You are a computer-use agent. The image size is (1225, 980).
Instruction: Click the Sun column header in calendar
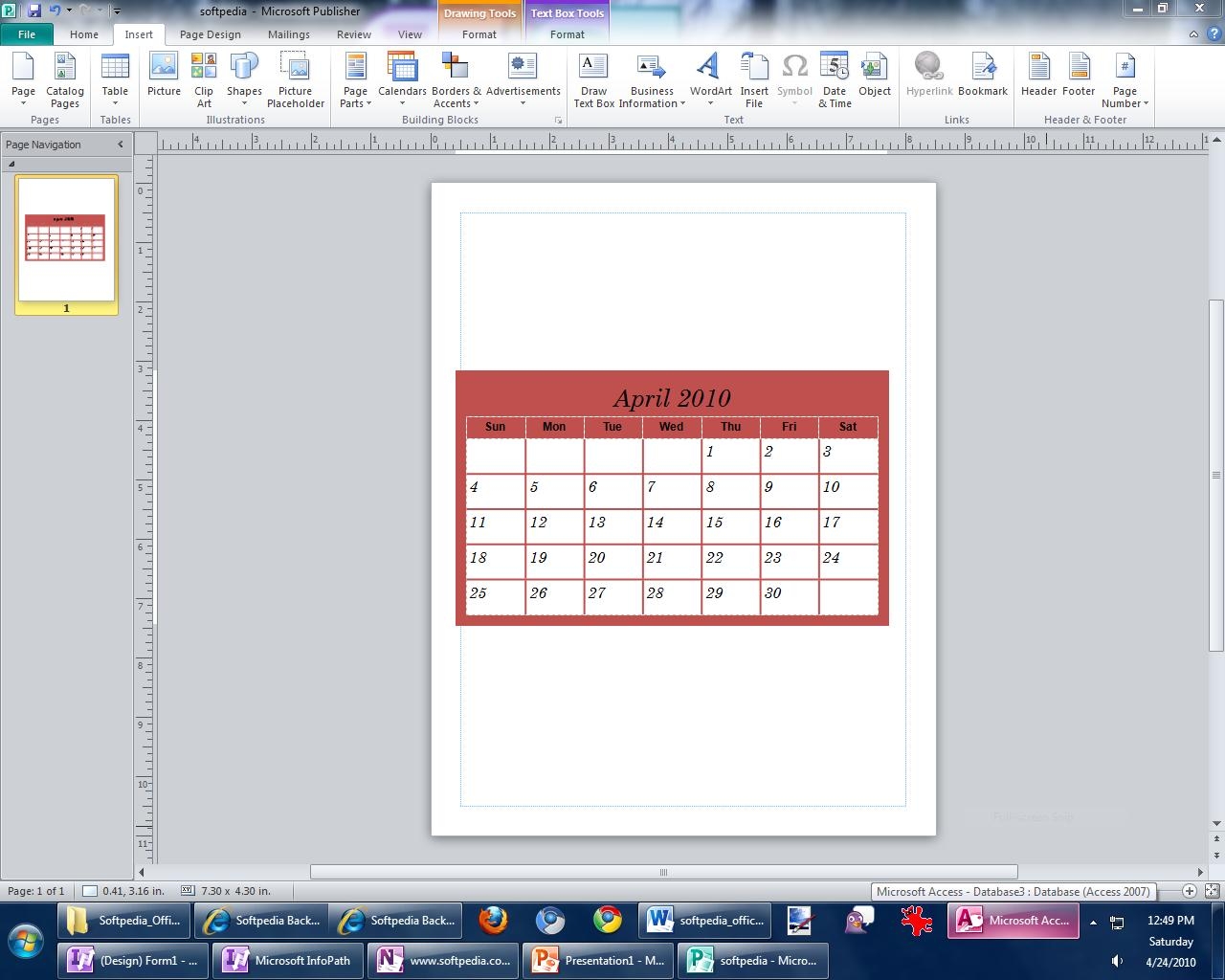pyautogui.click(x=496, y=427)
